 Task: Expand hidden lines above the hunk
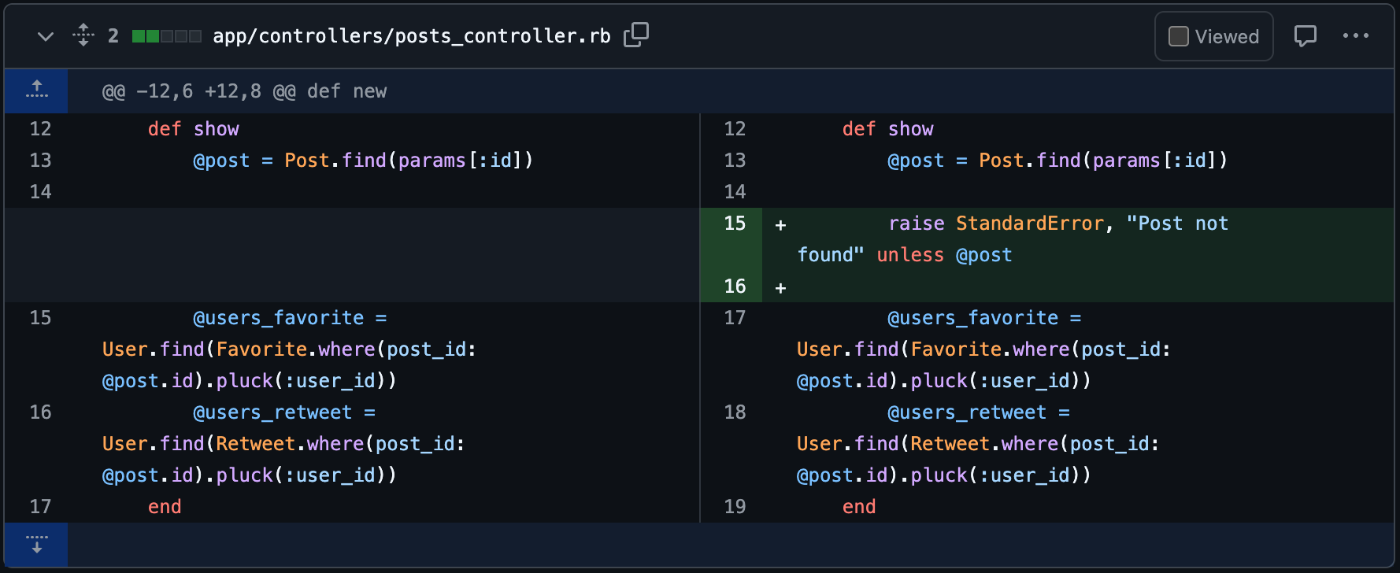point(36,91)
